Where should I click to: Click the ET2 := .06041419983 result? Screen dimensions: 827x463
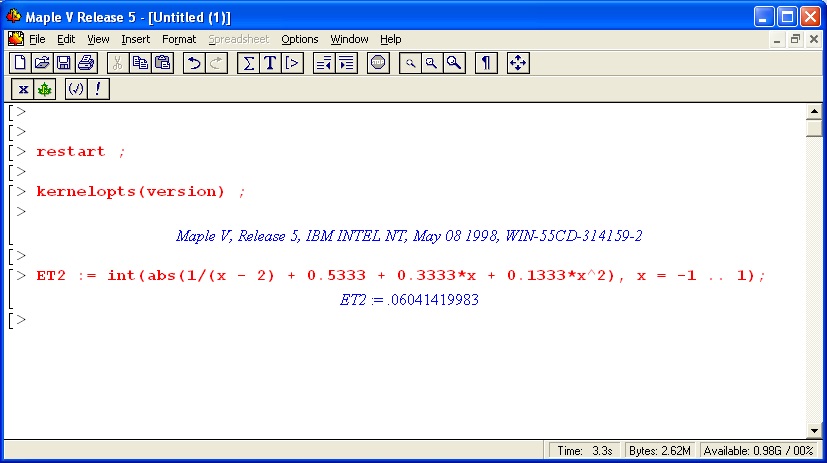click(409, 300)
